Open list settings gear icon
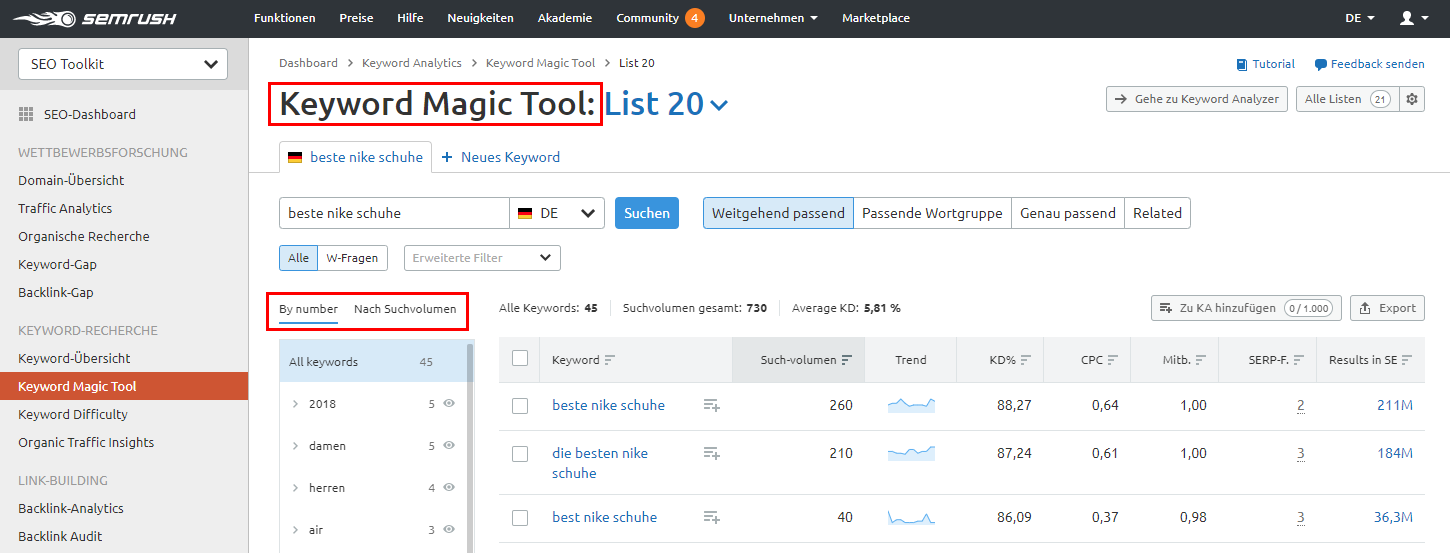Viewport: 1450px width, 553px height. (x=1412, y=99)
